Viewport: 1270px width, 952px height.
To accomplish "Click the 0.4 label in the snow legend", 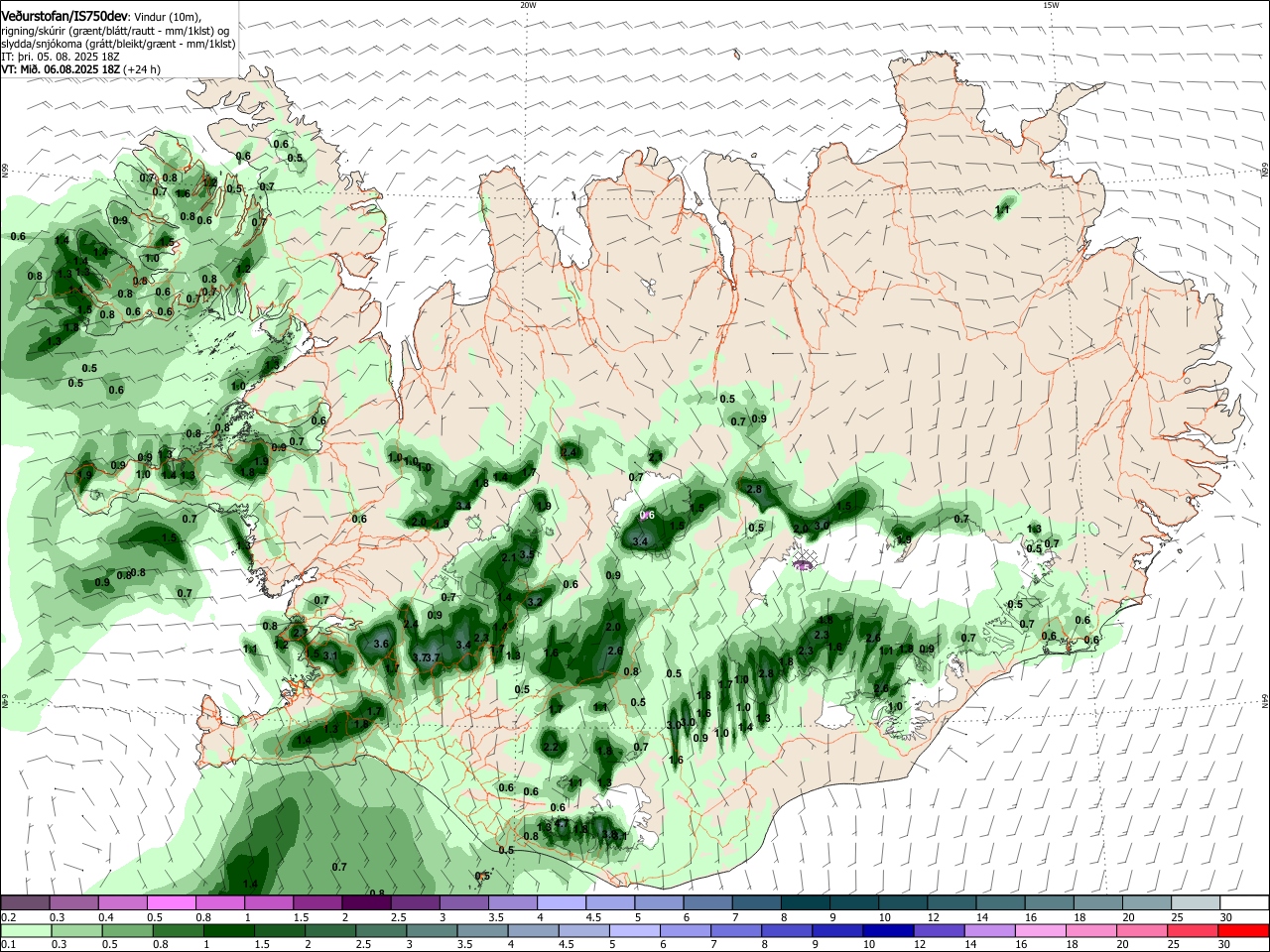I will (106, 917).
